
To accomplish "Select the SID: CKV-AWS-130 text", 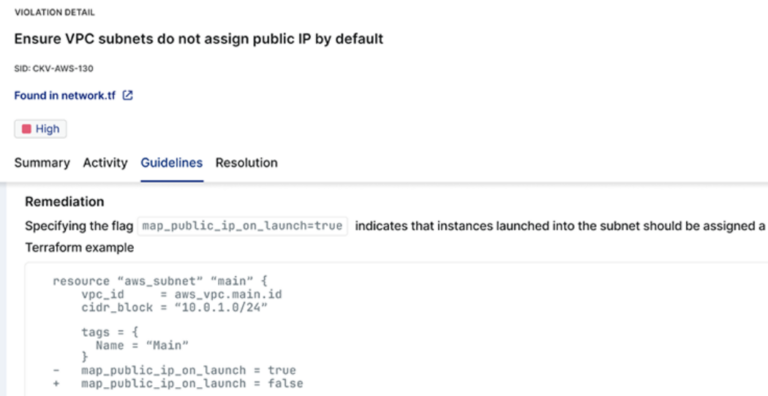I will click(54, 69).
